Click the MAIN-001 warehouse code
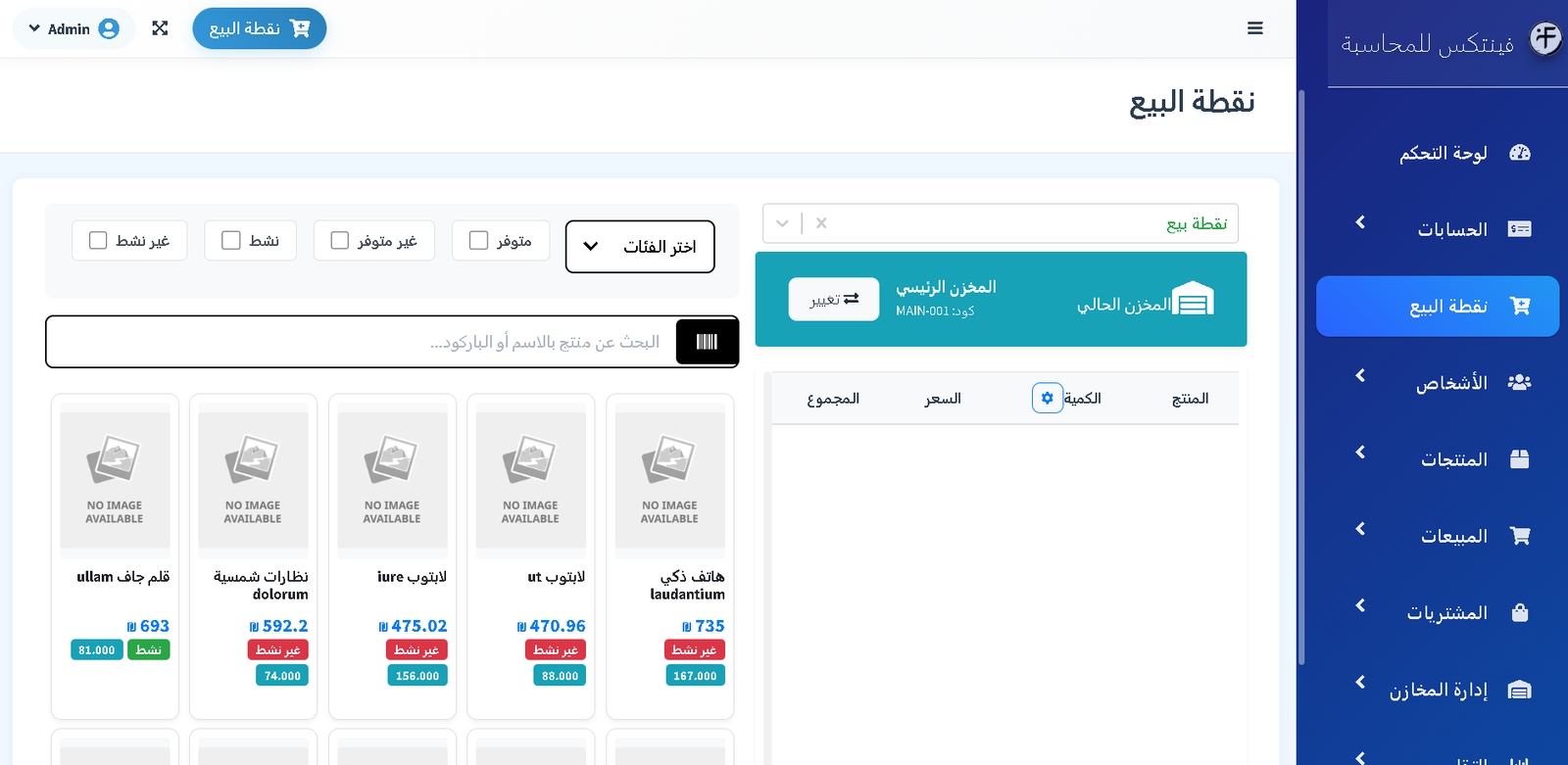The width and height of the screenshot is (1568, 765). (x=935, y=311)
